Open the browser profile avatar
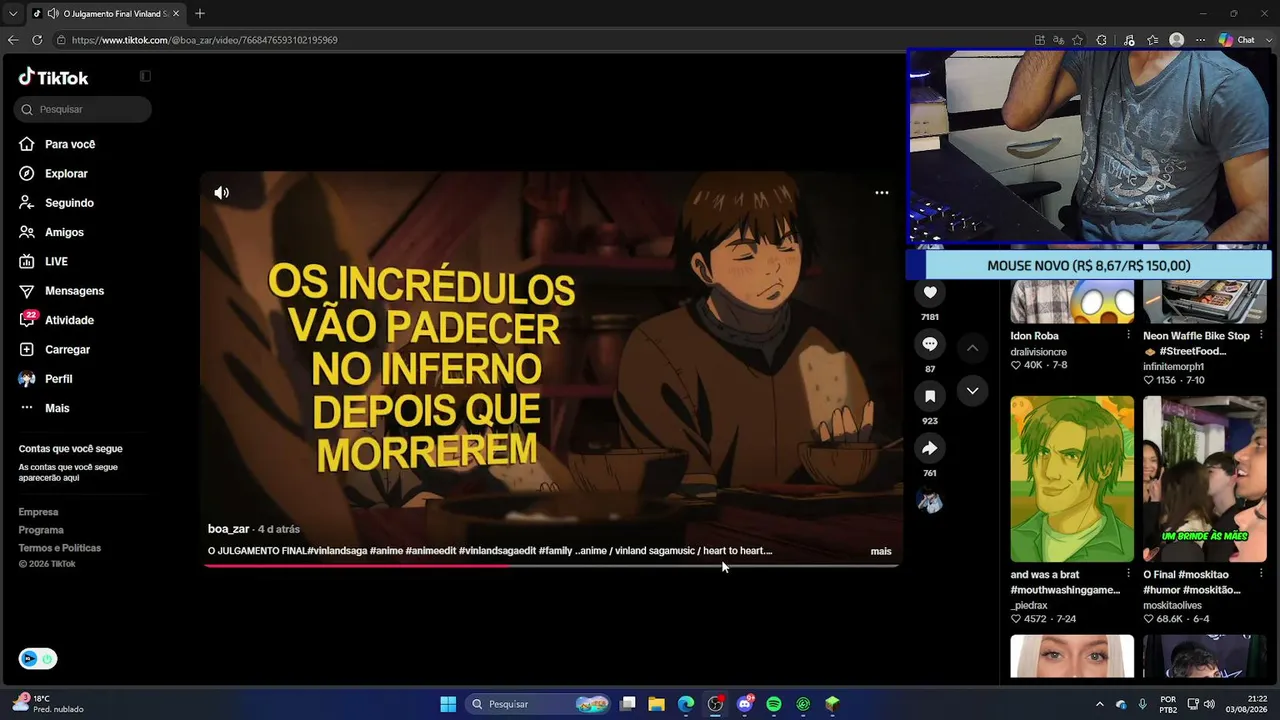This screenshot has width=1280, height=720. [x=1177, y=40]
